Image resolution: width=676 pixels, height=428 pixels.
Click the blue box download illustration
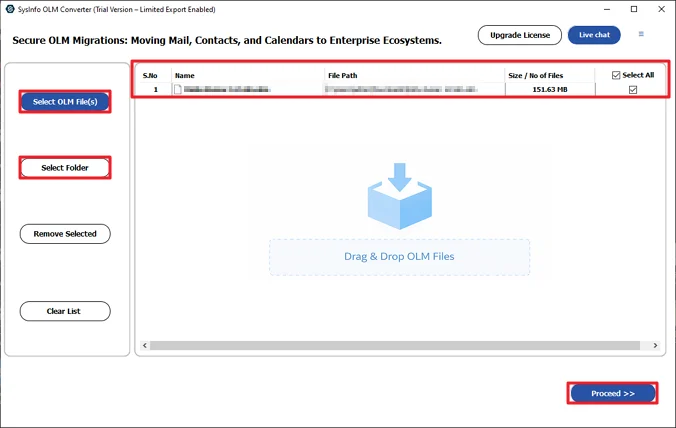tap(400, 196)
